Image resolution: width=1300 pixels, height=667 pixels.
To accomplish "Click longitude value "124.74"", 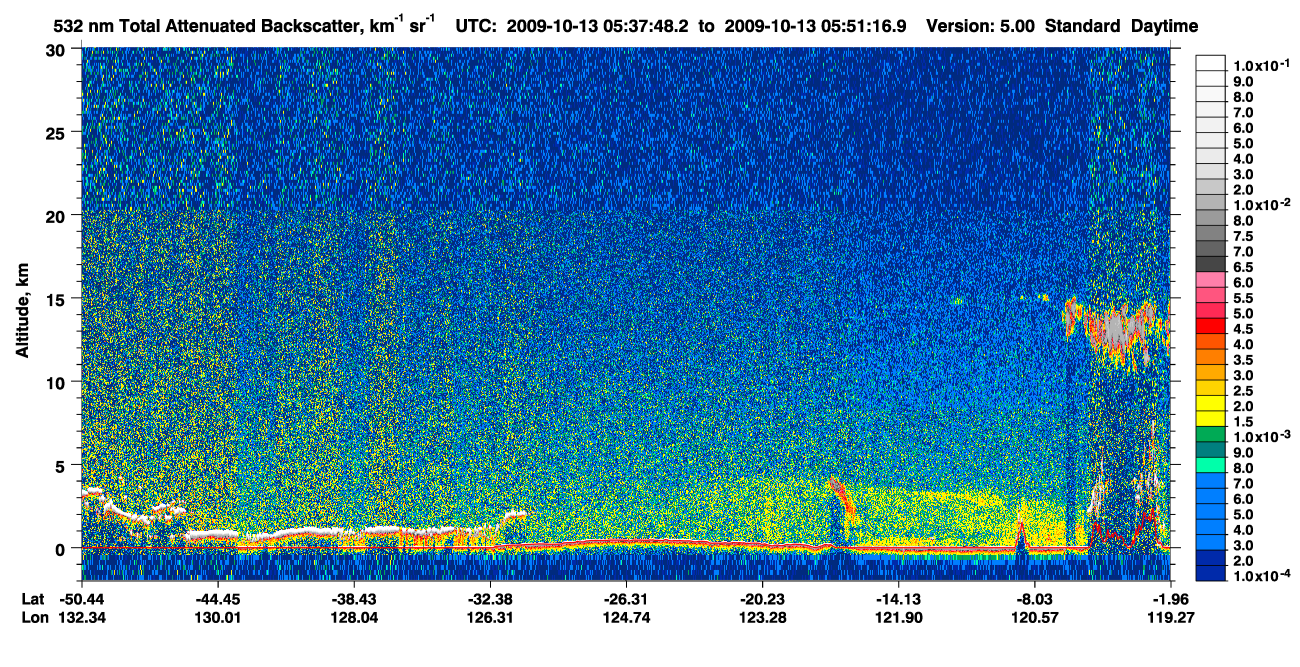I will (626, 617).
